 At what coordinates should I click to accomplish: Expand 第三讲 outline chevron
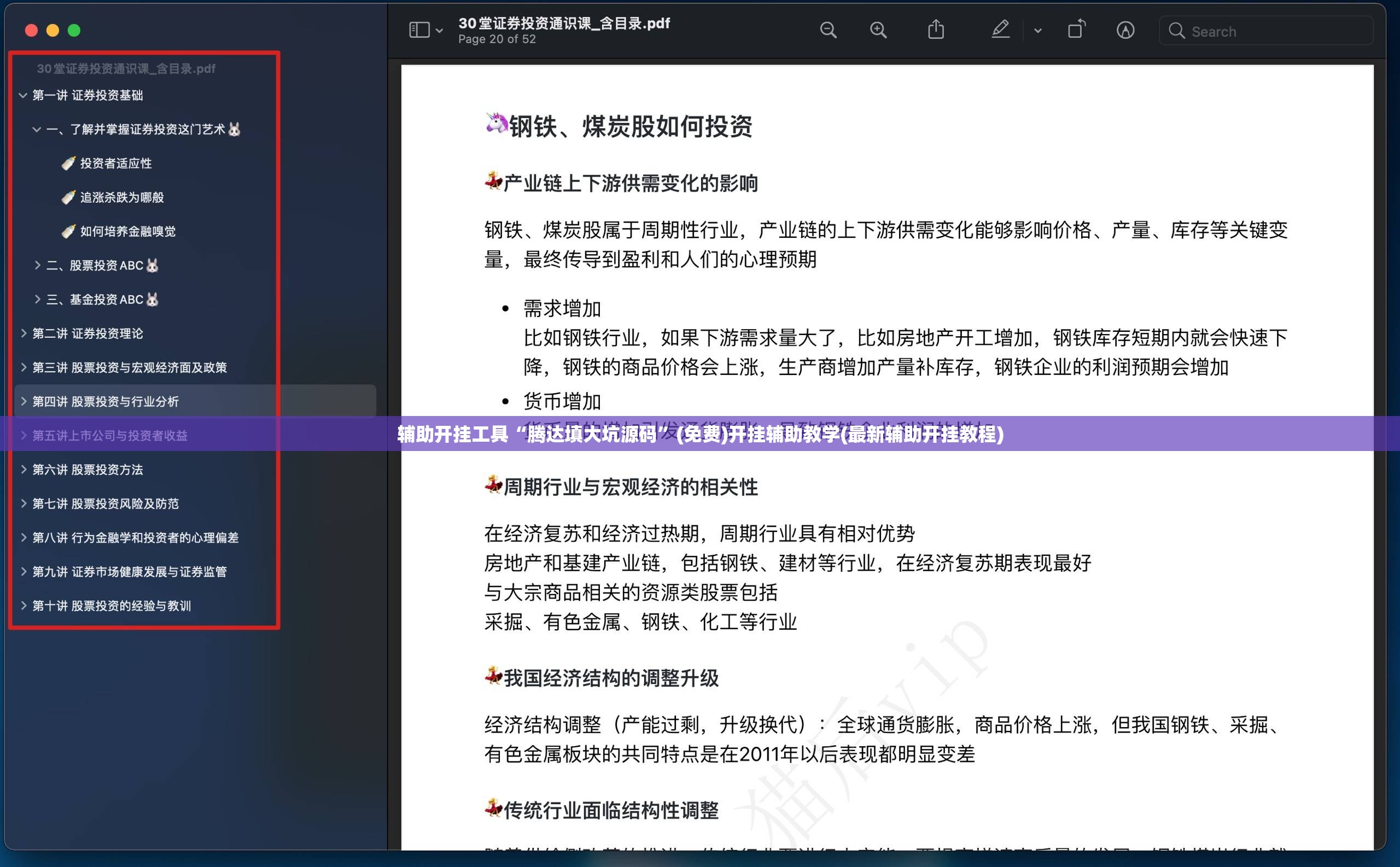pyautogui.click(x=24, y=367)
